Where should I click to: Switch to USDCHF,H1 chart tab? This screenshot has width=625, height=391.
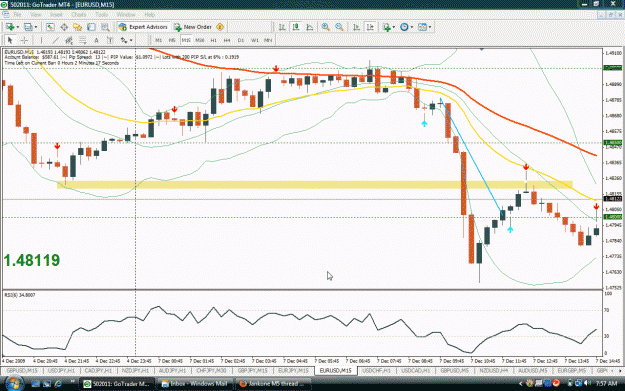coord(376,371)
